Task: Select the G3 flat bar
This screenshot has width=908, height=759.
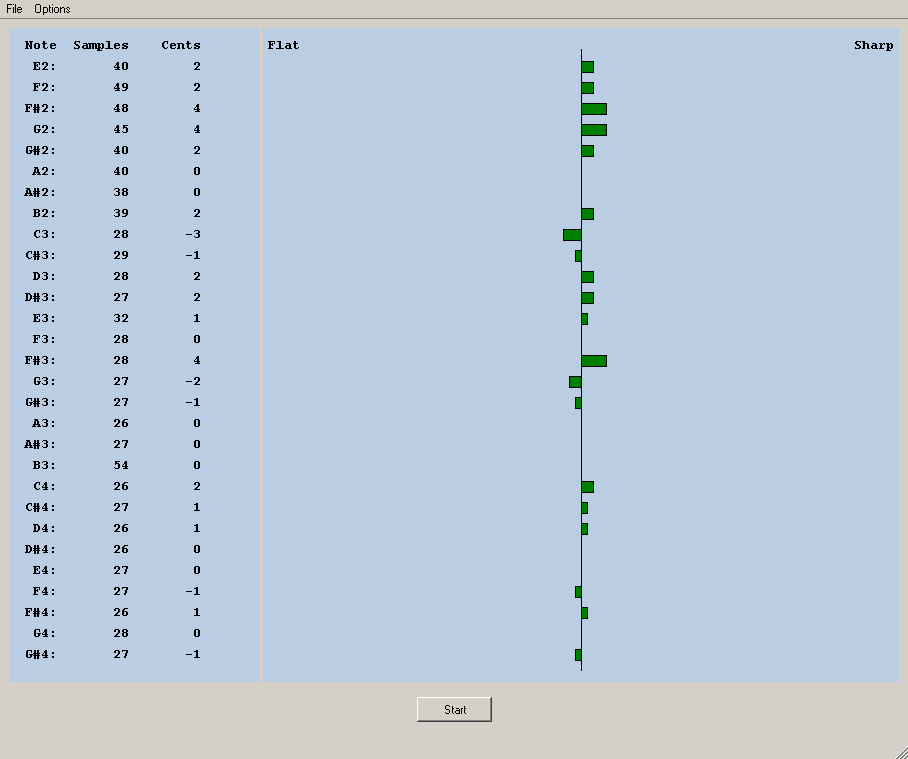Action: [x=575, y=382]
